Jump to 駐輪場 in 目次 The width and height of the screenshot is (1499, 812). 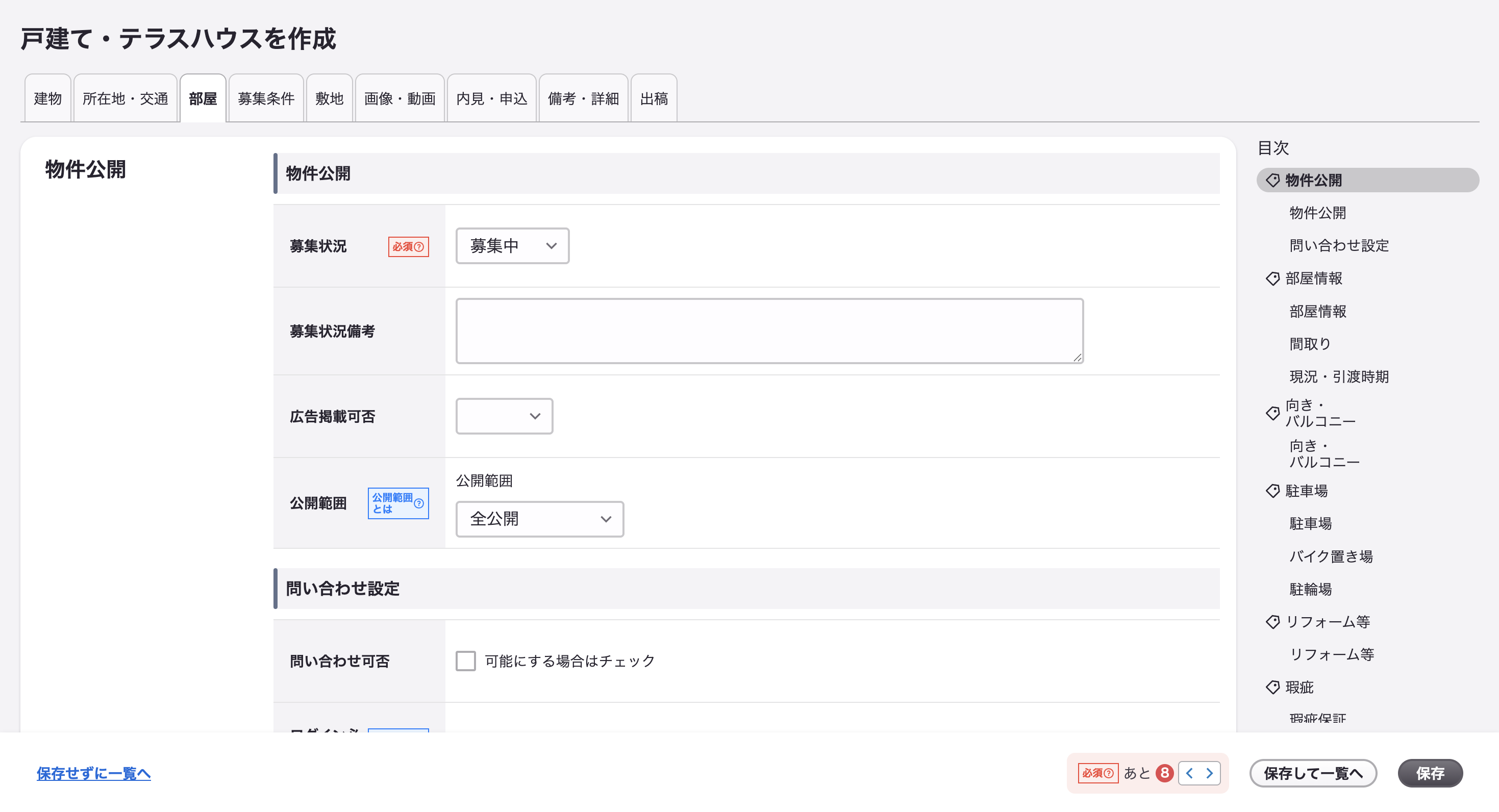tap(1310, 589)
